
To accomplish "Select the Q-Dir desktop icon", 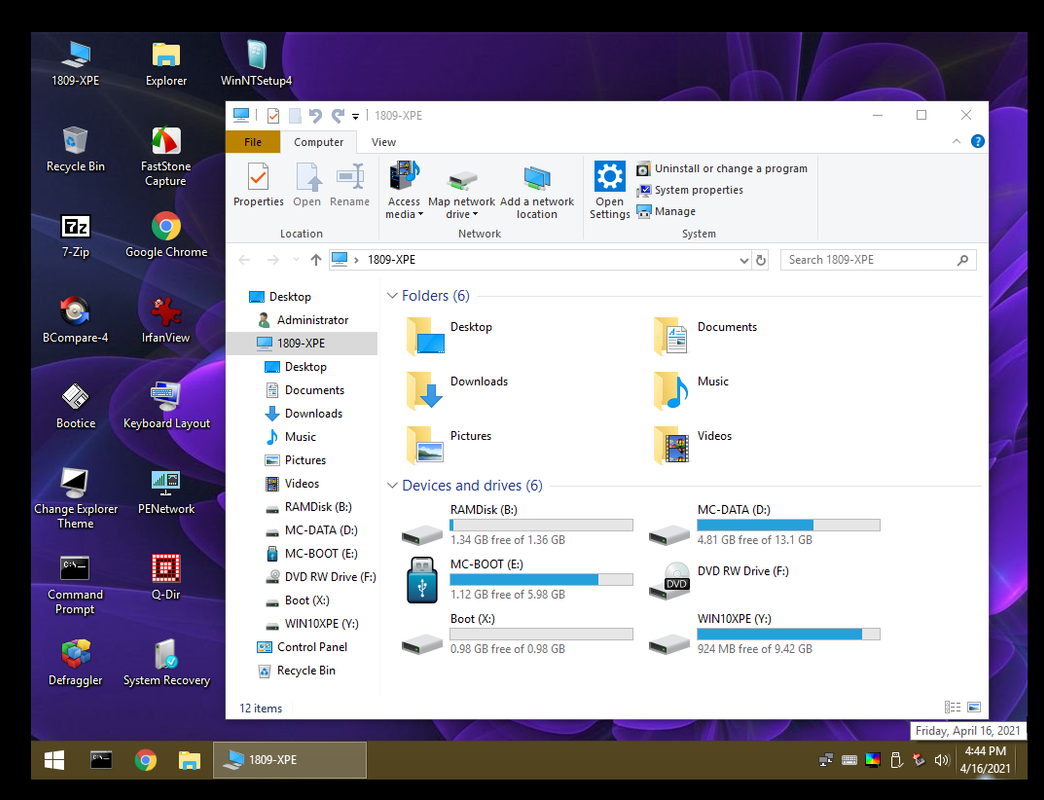I will click(166, 577).
